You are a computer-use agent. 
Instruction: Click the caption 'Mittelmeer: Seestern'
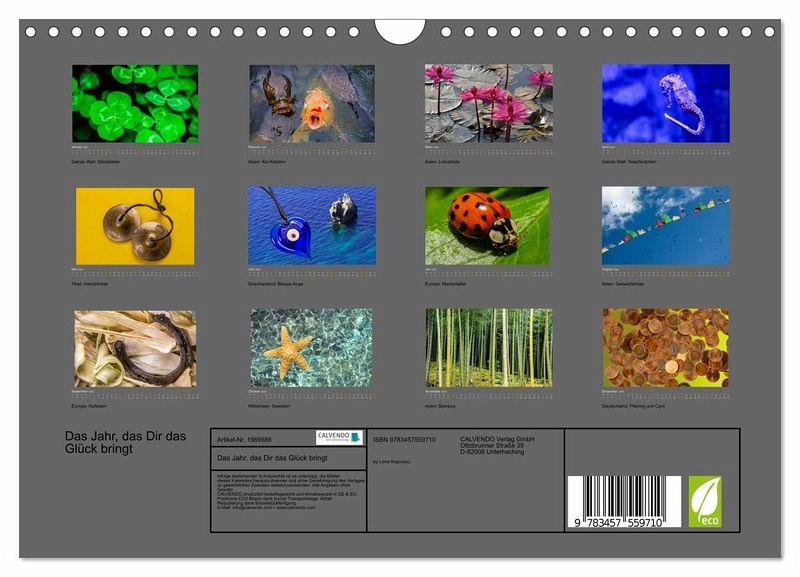click(269, 407)
